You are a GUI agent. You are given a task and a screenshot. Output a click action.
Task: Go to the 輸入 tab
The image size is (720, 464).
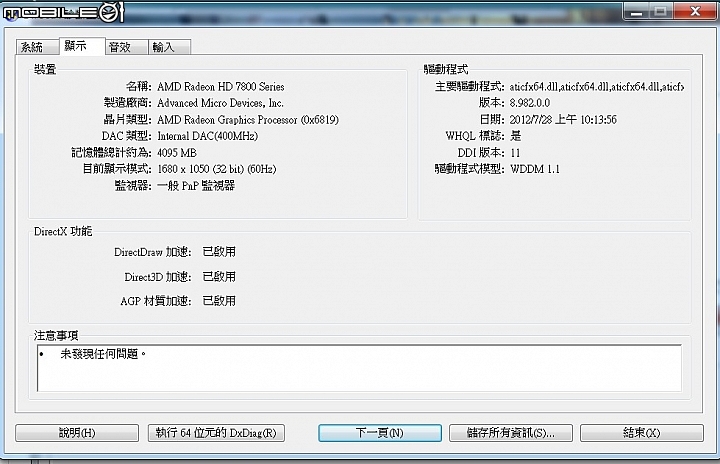[169, 47]
